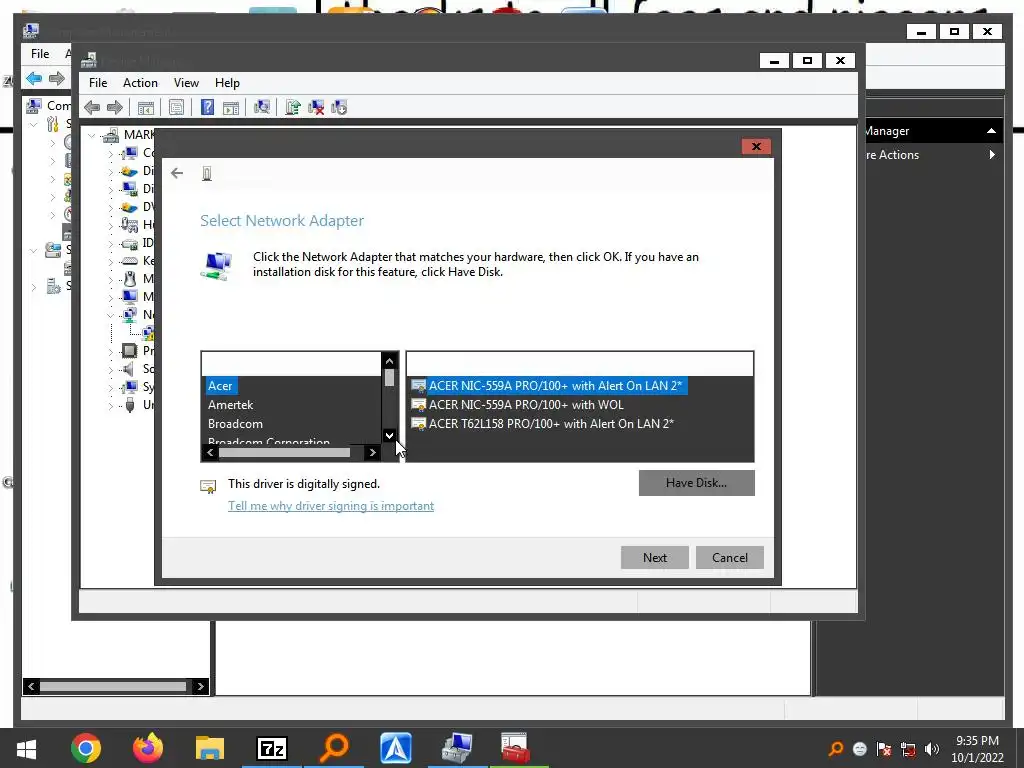Screen dimensions: 1024x768
Task: Click manufacturer list vertical scrollbar thumb
Action: point(389,377)
